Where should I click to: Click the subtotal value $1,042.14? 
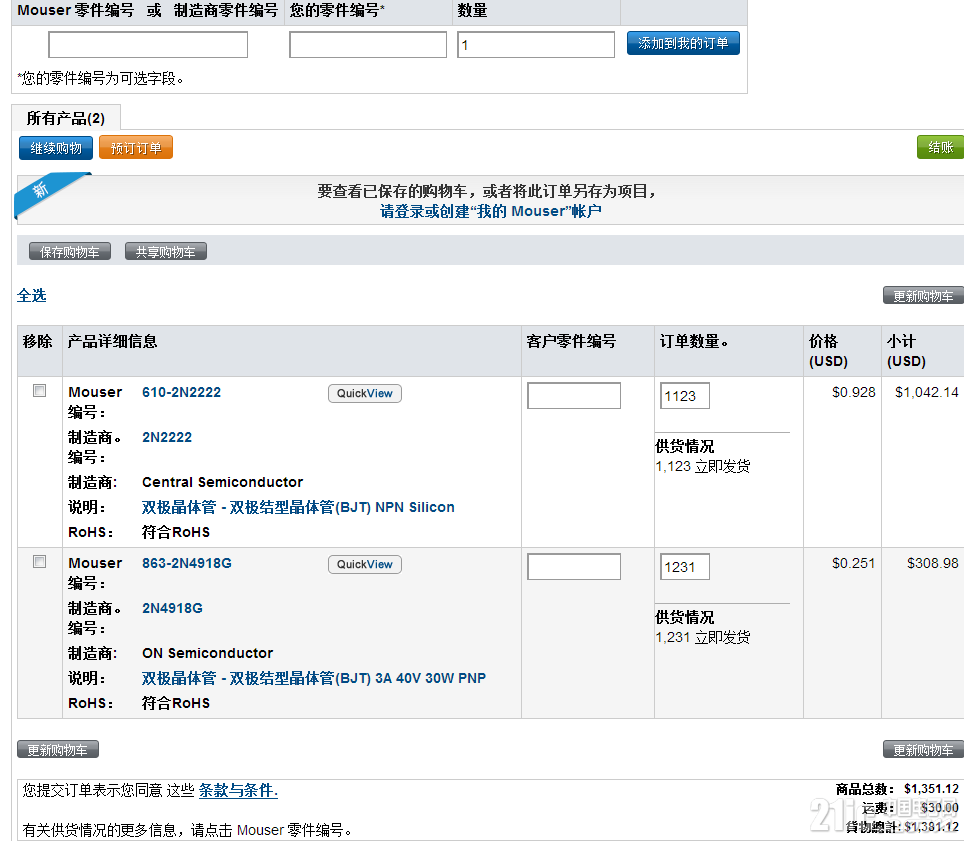click(926, 392)
